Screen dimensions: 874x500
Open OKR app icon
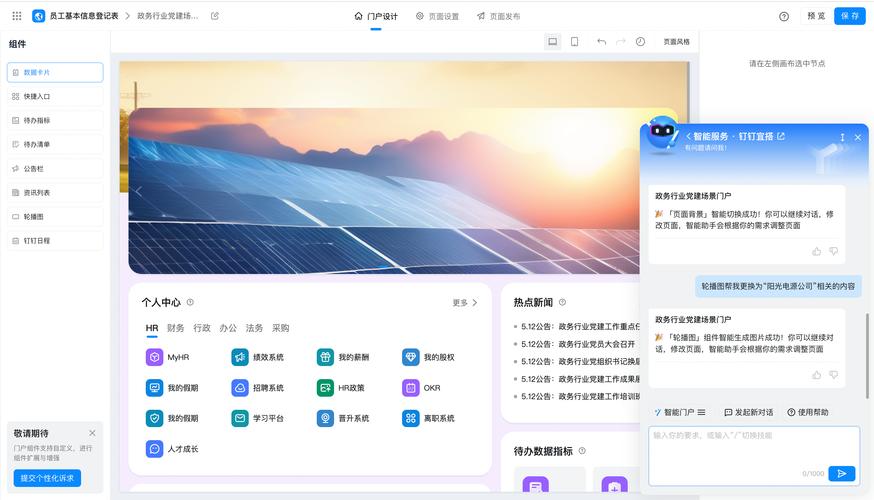pos(411,387)
